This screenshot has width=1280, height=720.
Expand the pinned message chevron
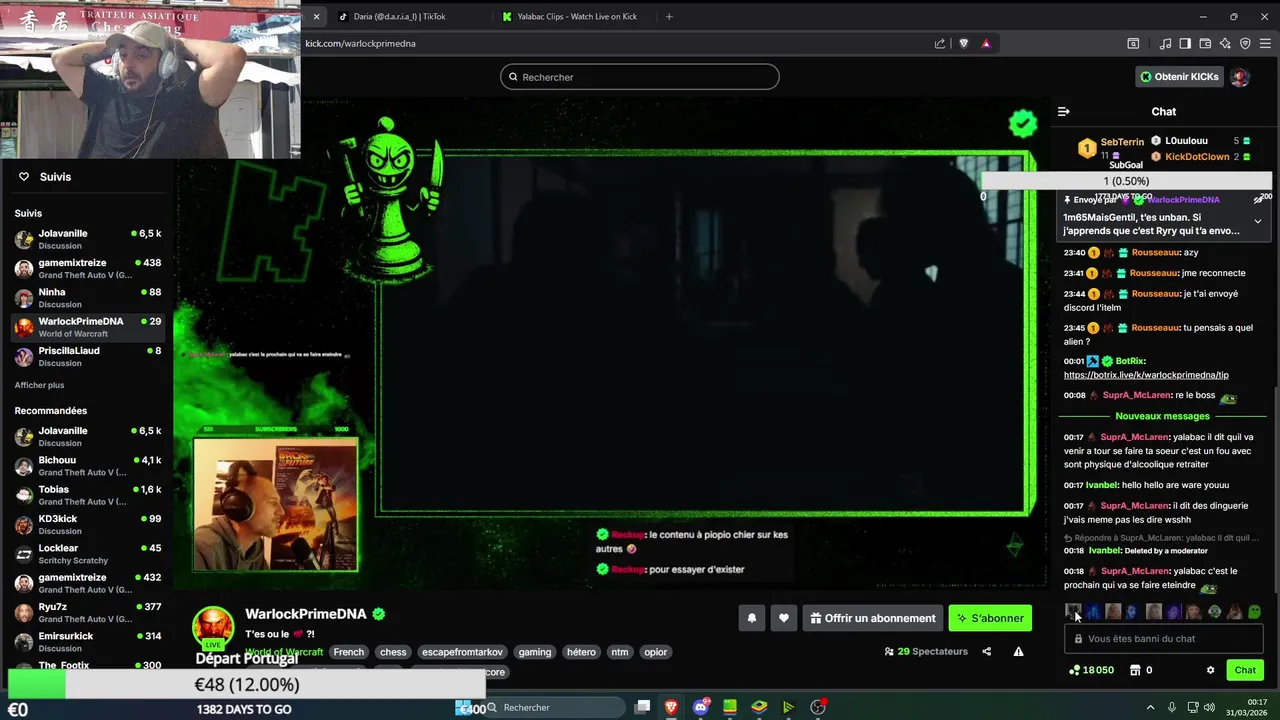click(1258, 221)
